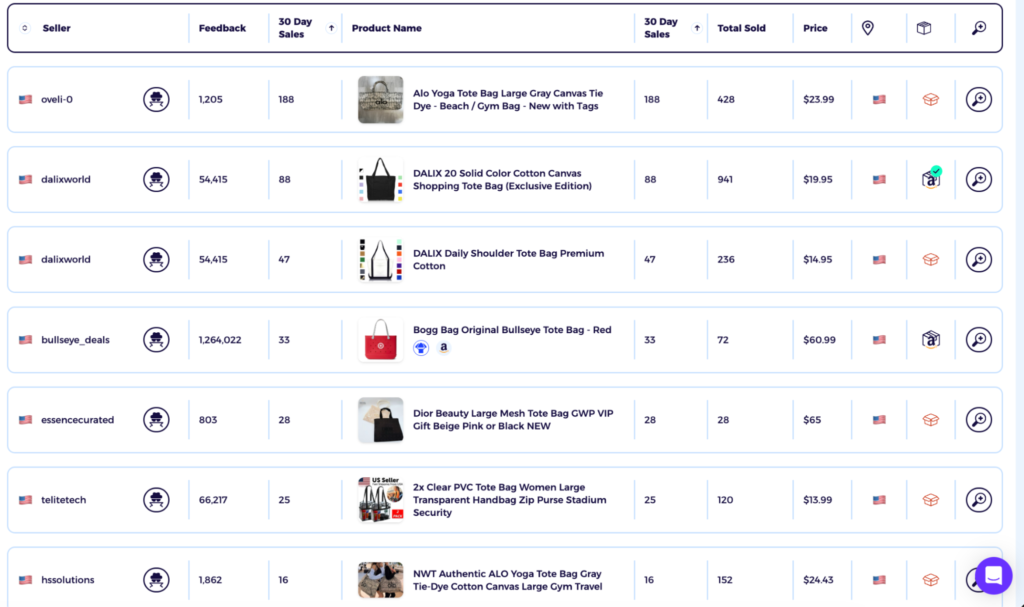Click magnifier icon in Alo Yoga row
The image size is (1024, 607).
(x=978, y=99)
